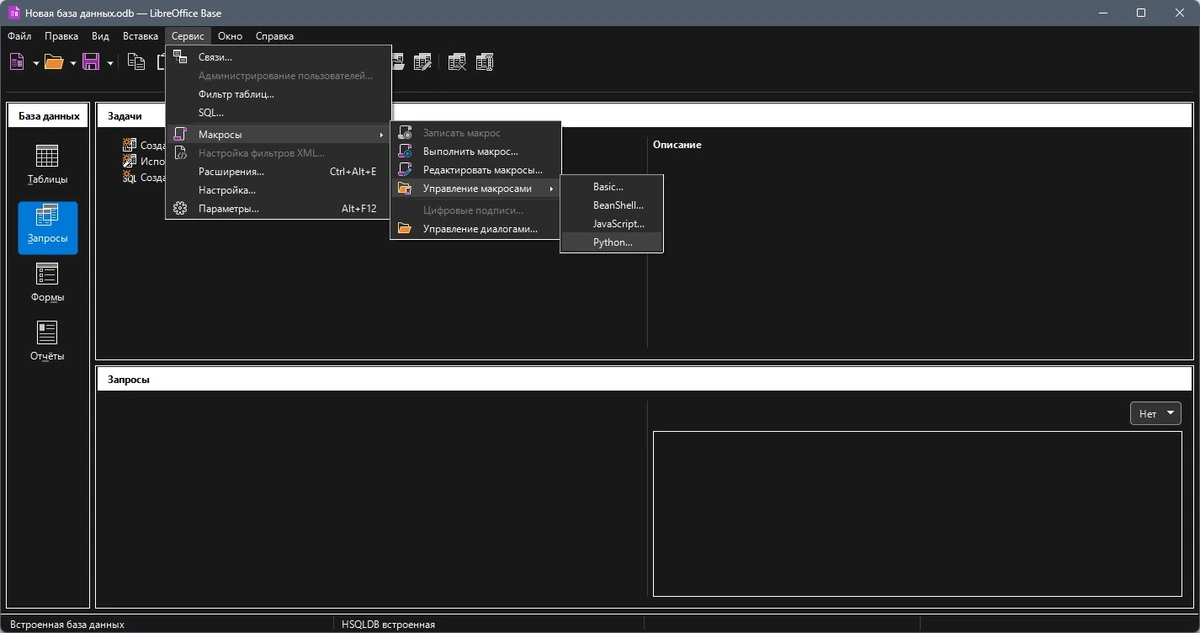Choose Фильтр таблиц... menu entry

tap(277, 94)
